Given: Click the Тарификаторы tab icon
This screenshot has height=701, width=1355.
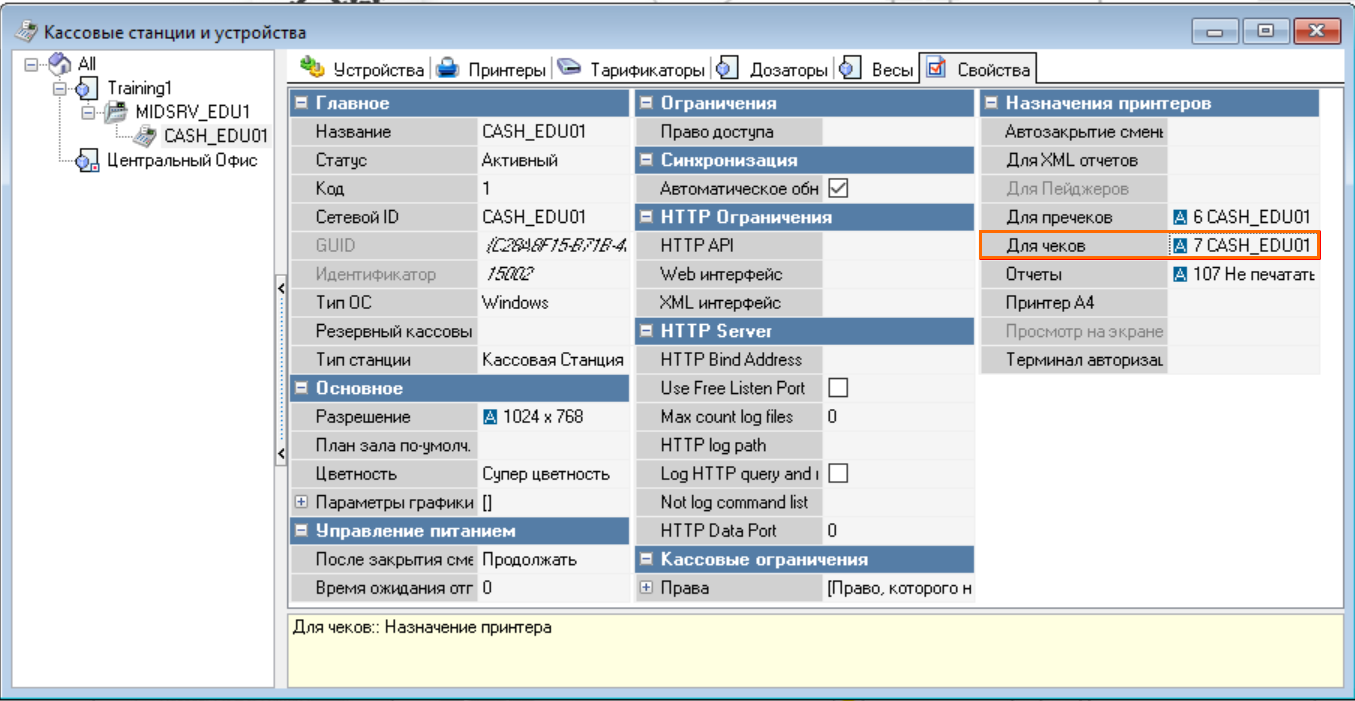Looking at the screenshot, I should 570,68.
